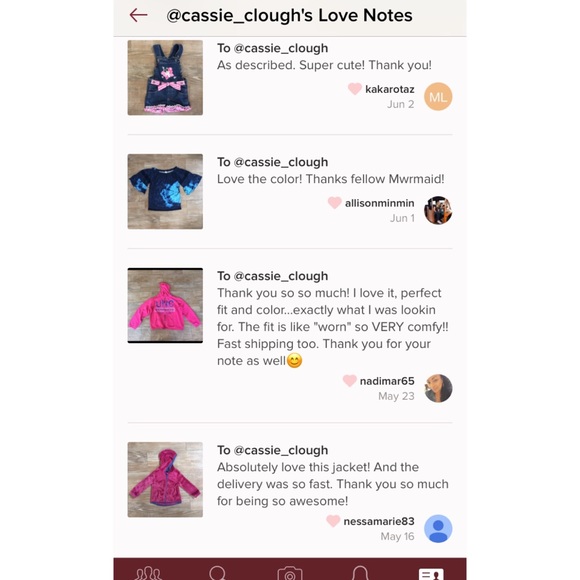
Task: Open the profile card icon in bottom bar
Action: click(x=431, y=574)
